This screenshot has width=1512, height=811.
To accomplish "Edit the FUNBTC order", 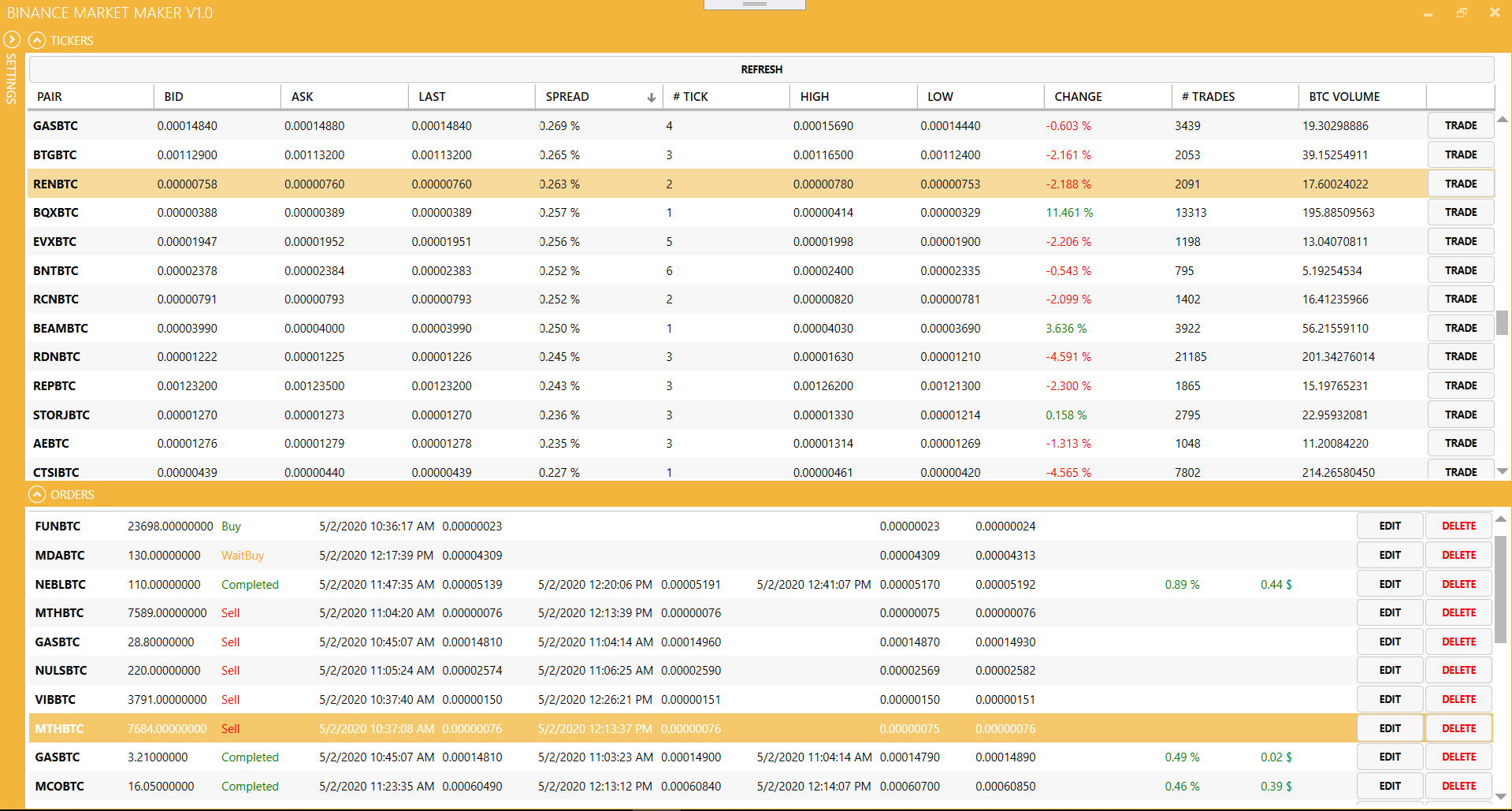I will click(1390, 526).
